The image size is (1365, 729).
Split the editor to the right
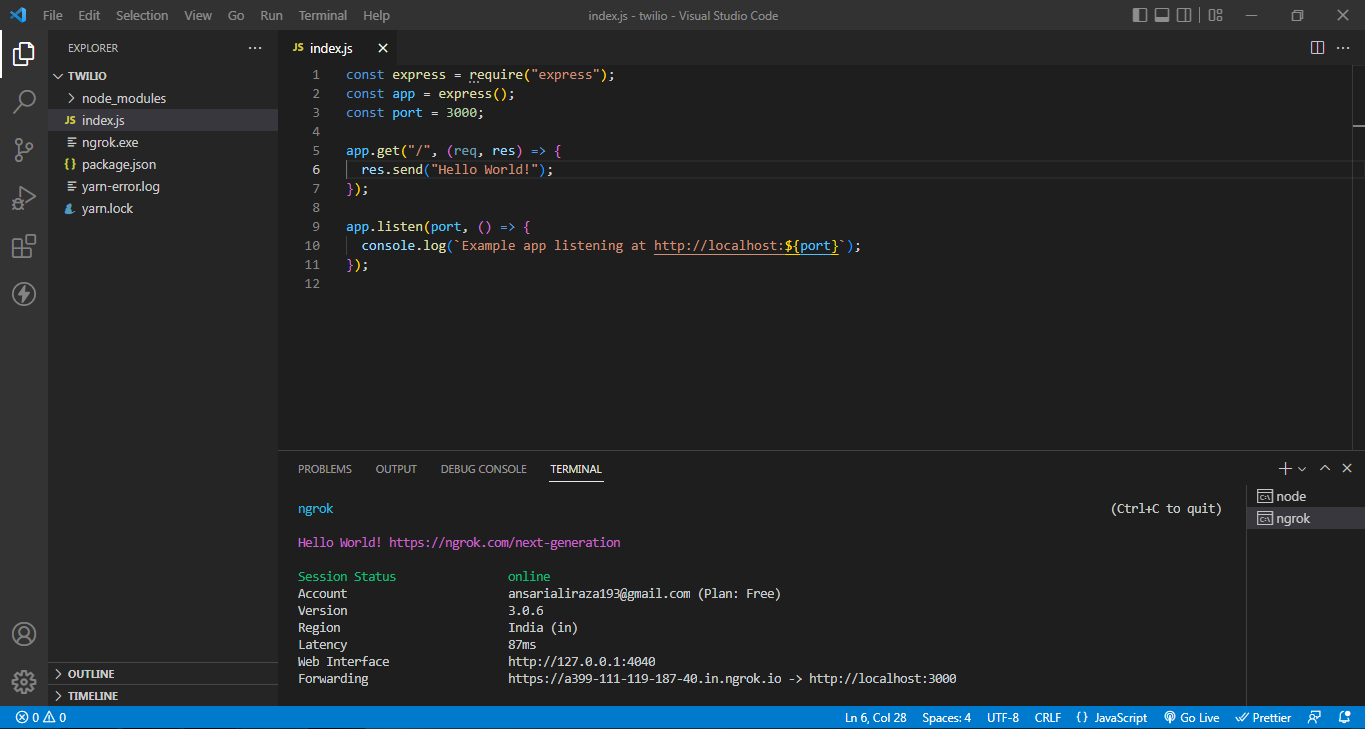(1317, 48)
